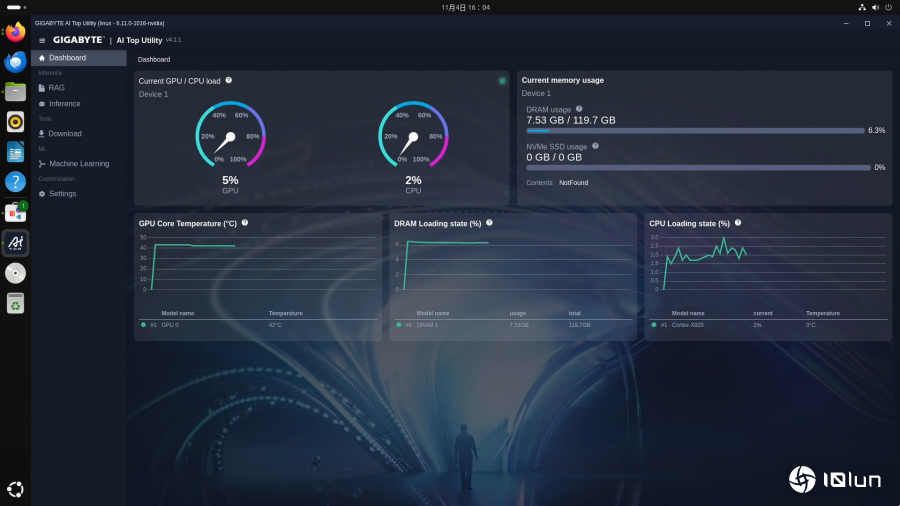
Task: Toggle GPU 0 legend dot in temperature table
Action: [x=143, y=325]
